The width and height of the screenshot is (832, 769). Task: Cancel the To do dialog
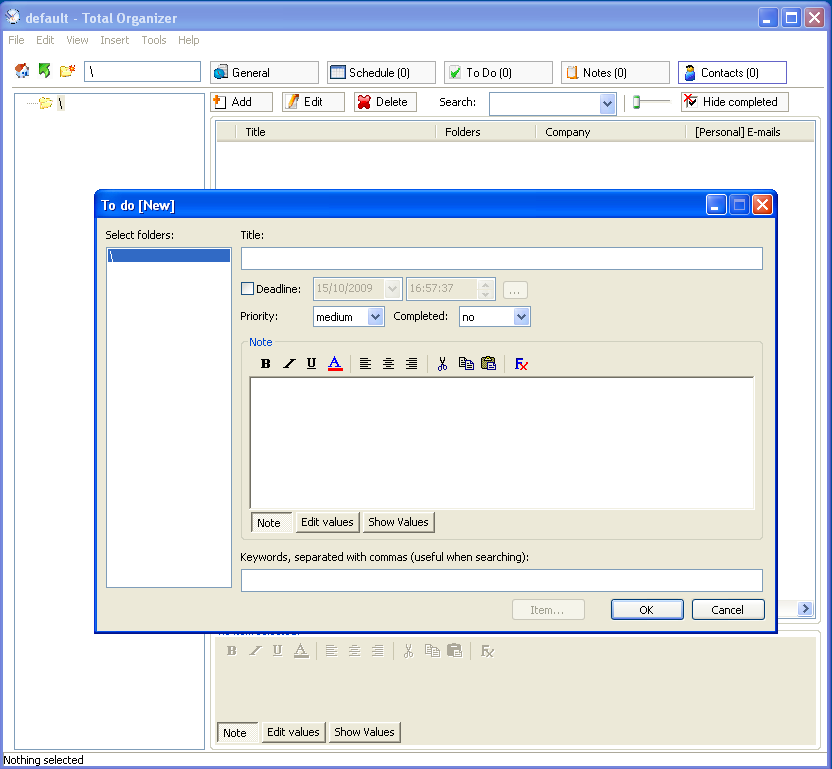tap(728, 610)
